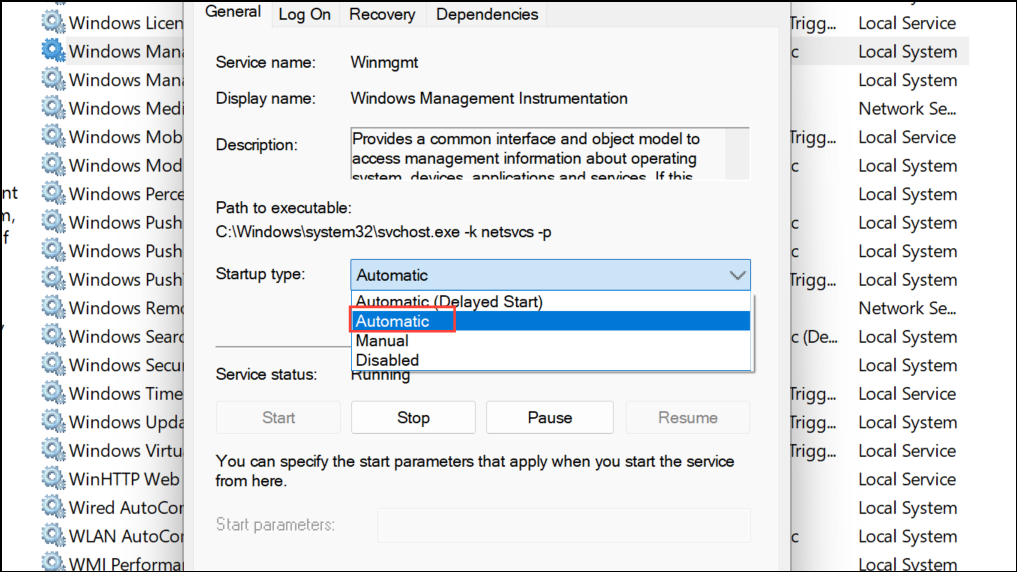Click the Description box scrollbar
This screenshot has width=1017, height=572.
[737, 154]
